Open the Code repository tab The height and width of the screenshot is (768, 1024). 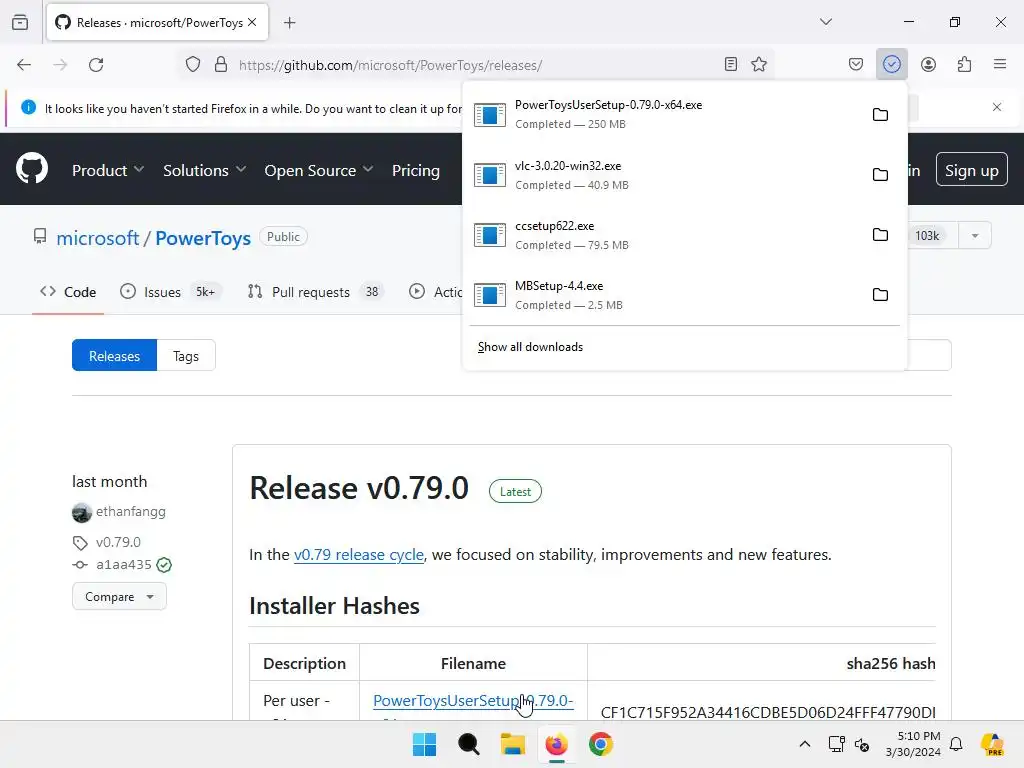click(x=68, y=292)
